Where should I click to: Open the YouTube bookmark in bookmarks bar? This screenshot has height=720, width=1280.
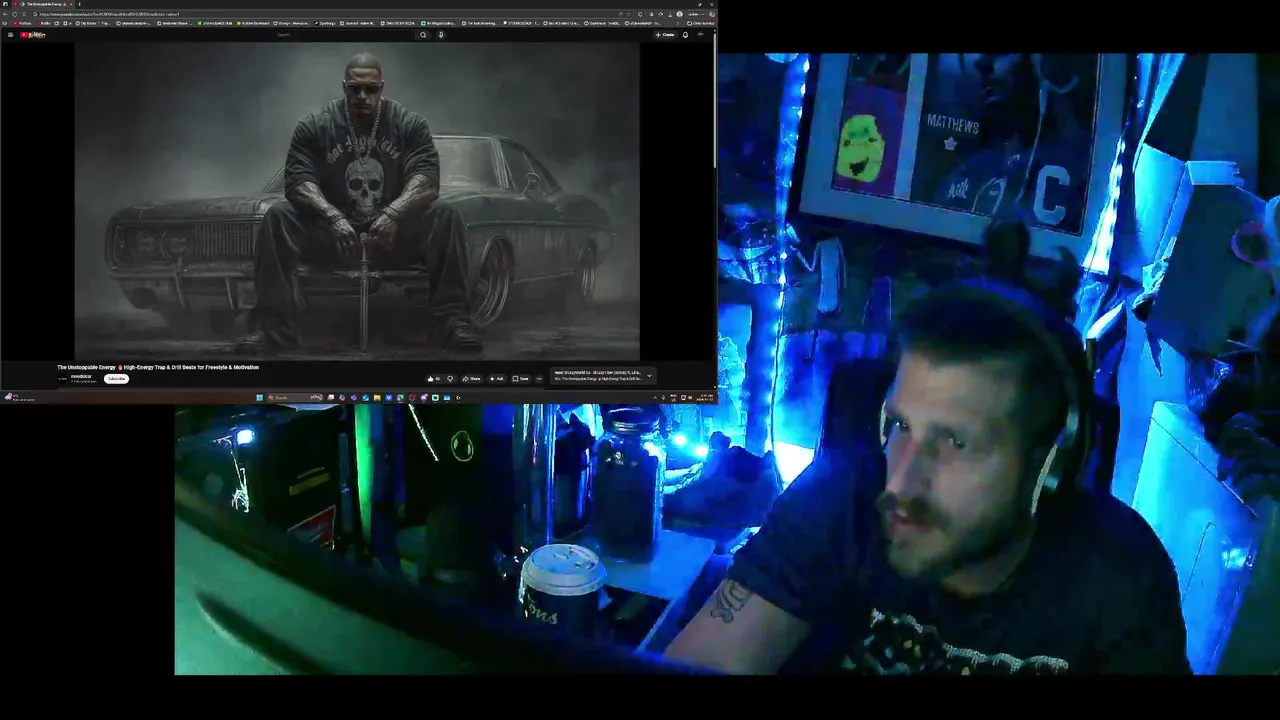coord(22,23)
